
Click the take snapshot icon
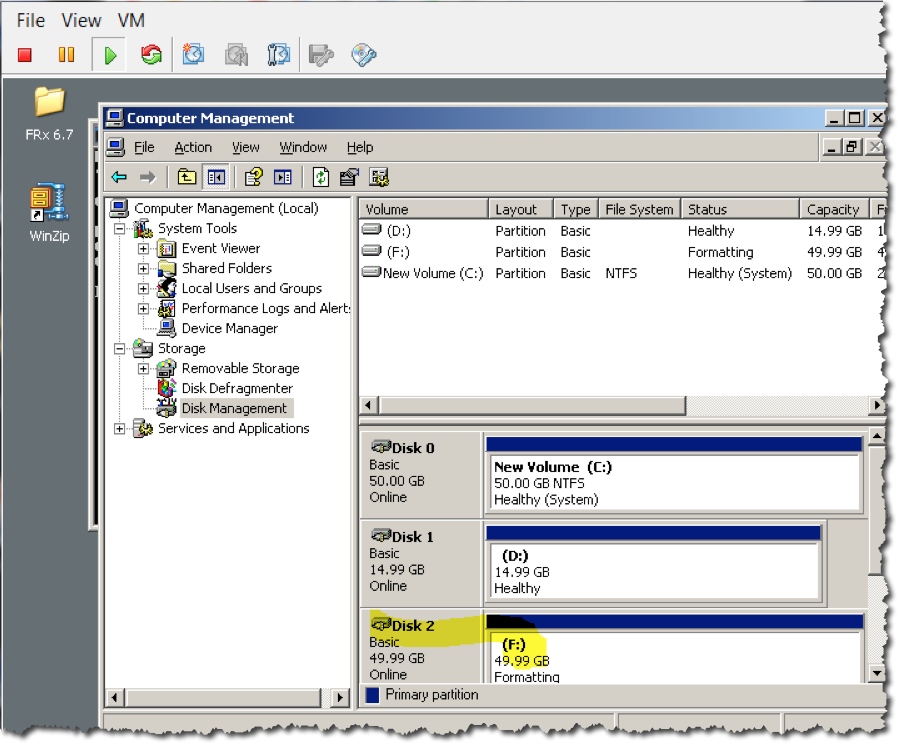[193, 55]
